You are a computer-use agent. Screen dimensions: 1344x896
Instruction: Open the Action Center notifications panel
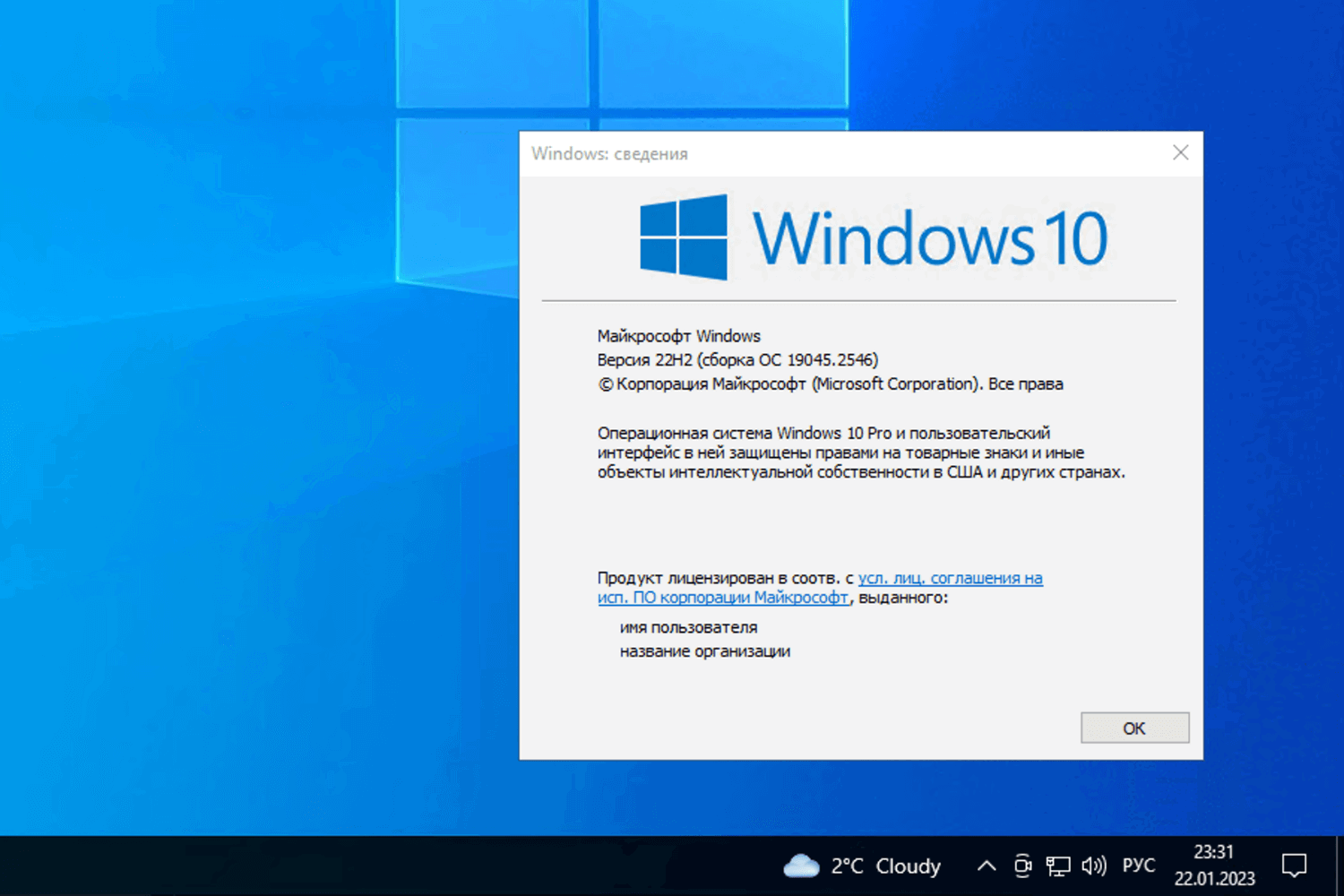(x=1294, y=866)
